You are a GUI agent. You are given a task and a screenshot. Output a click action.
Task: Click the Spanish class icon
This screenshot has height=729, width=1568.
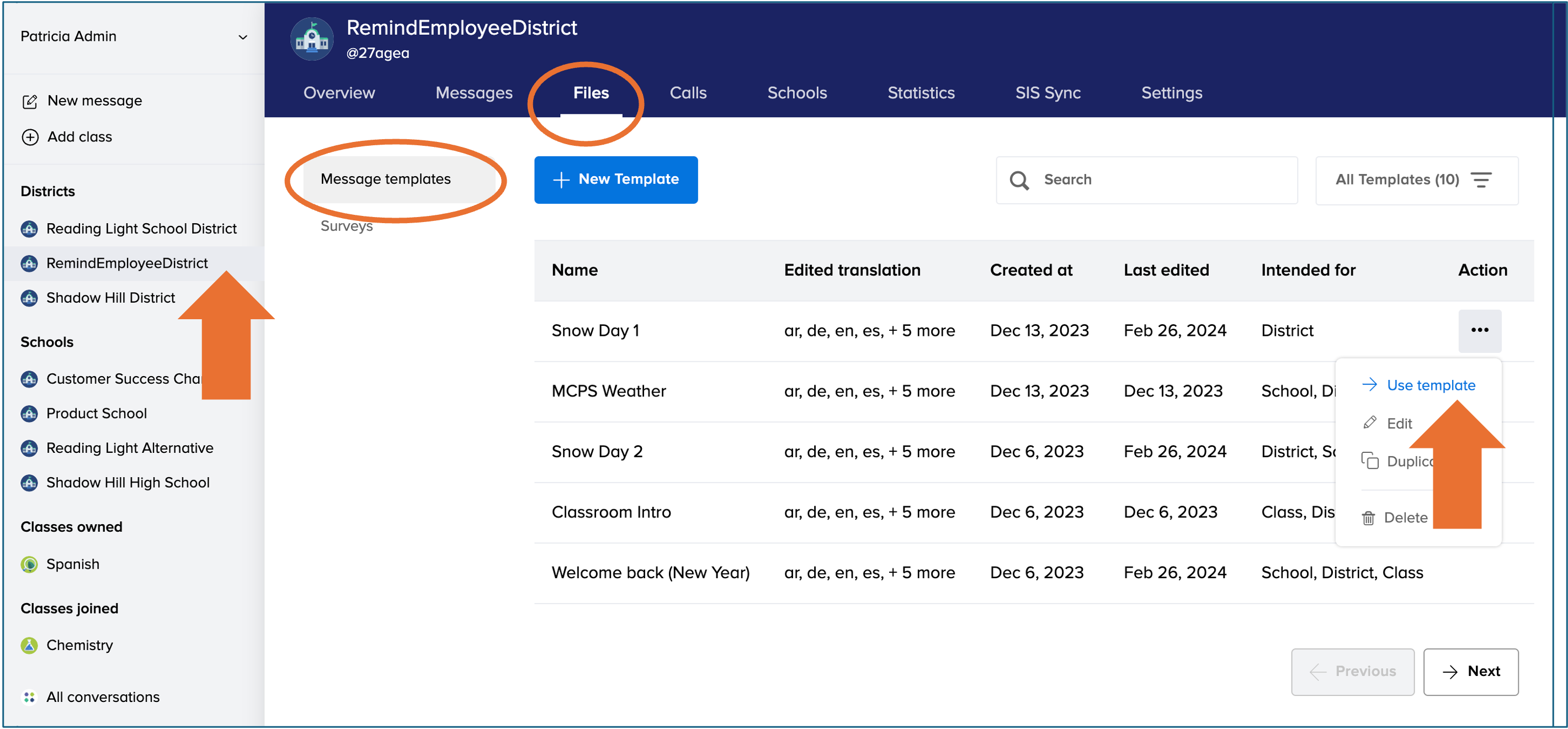(x=29, y=564)
